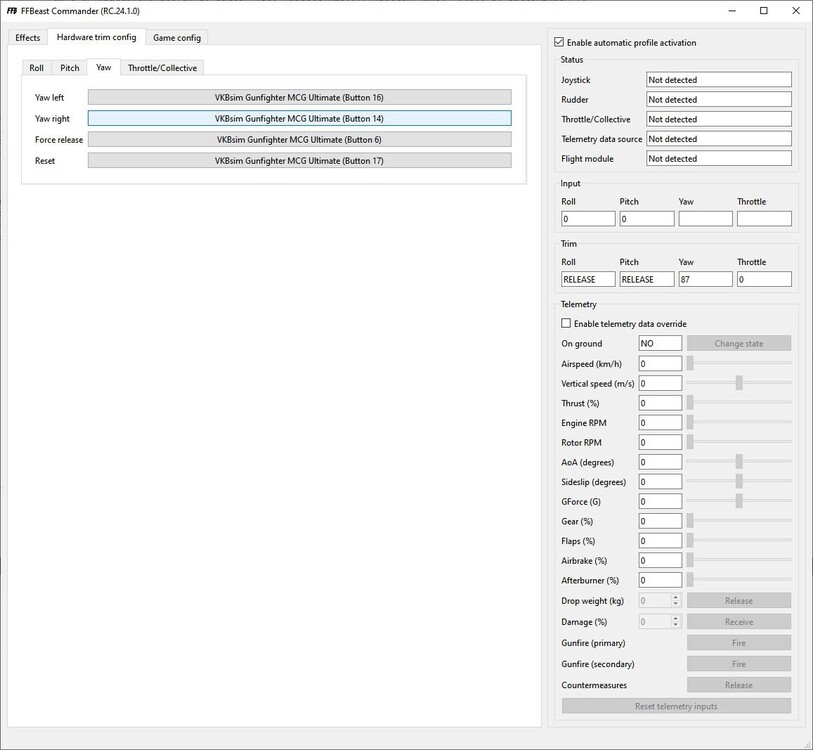Click the Reset binding button (Button 17)
The height and width of the screenshot is (750, 813).
point(299,161)
